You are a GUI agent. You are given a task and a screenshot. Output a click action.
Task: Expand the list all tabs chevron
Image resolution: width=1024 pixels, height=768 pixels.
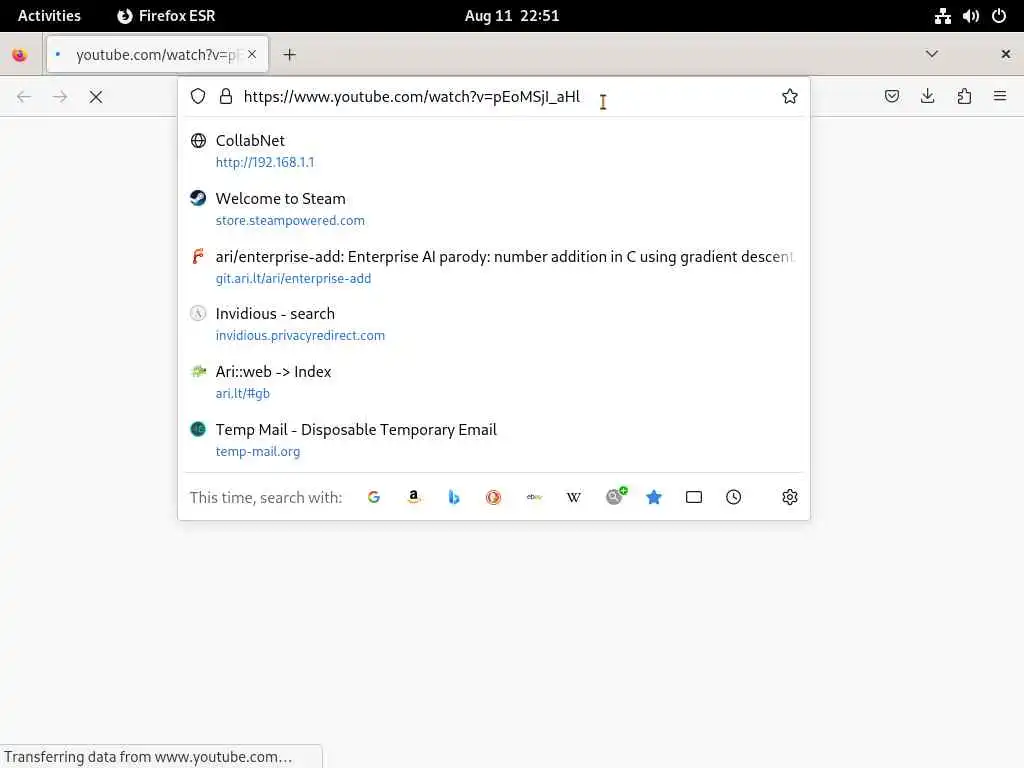pyautogui.click(x=932, y=54)
